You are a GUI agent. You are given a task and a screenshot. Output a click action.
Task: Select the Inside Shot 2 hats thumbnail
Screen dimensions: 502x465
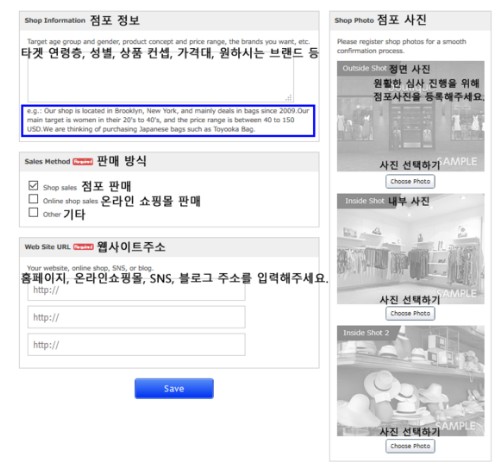click(410, 381)
